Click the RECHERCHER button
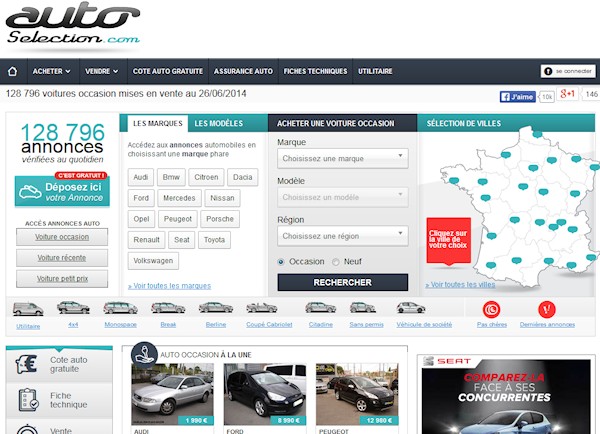This screenshot has width=600, height=434. 342,282
